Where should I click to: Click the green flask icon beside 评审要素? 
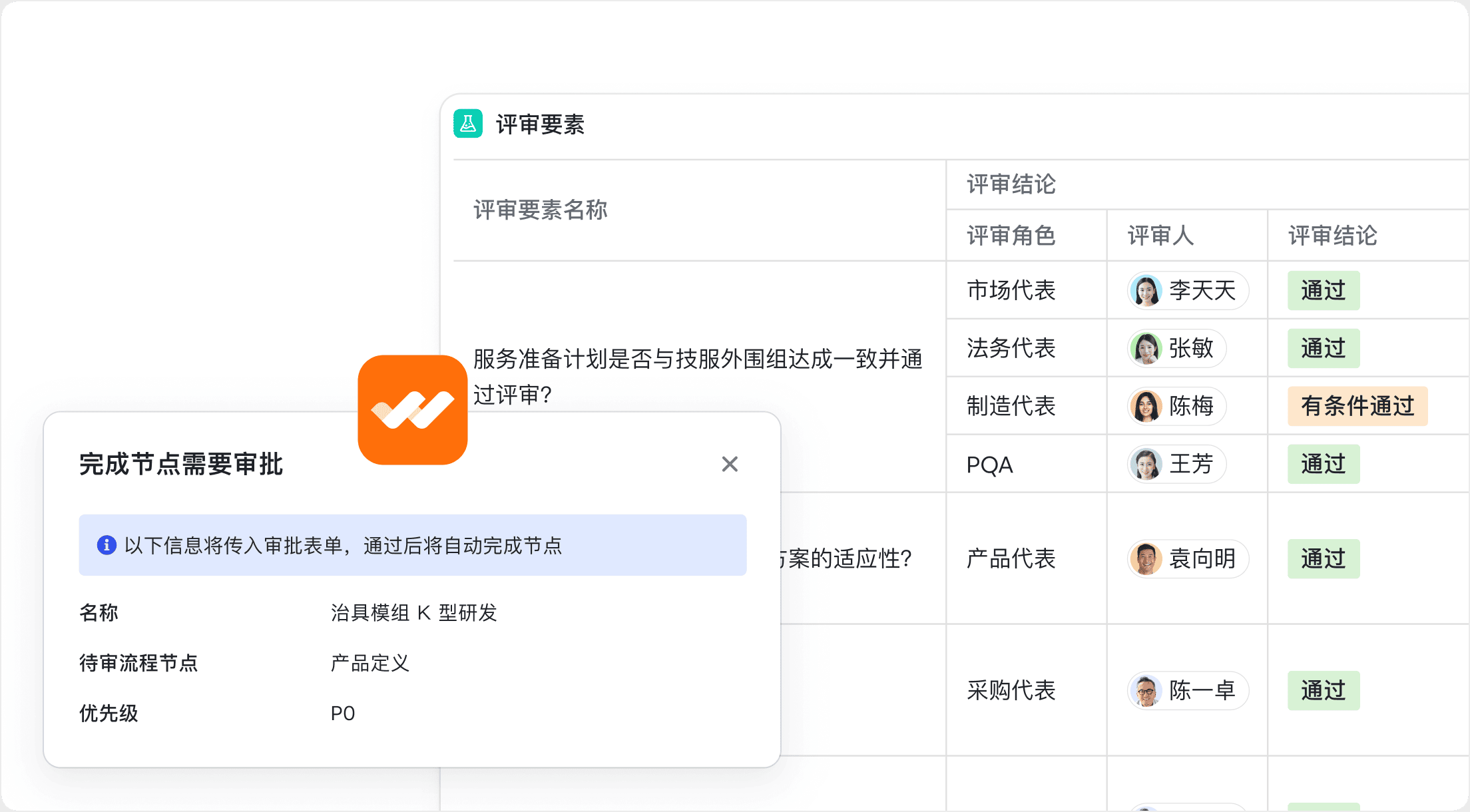[468, 124]
